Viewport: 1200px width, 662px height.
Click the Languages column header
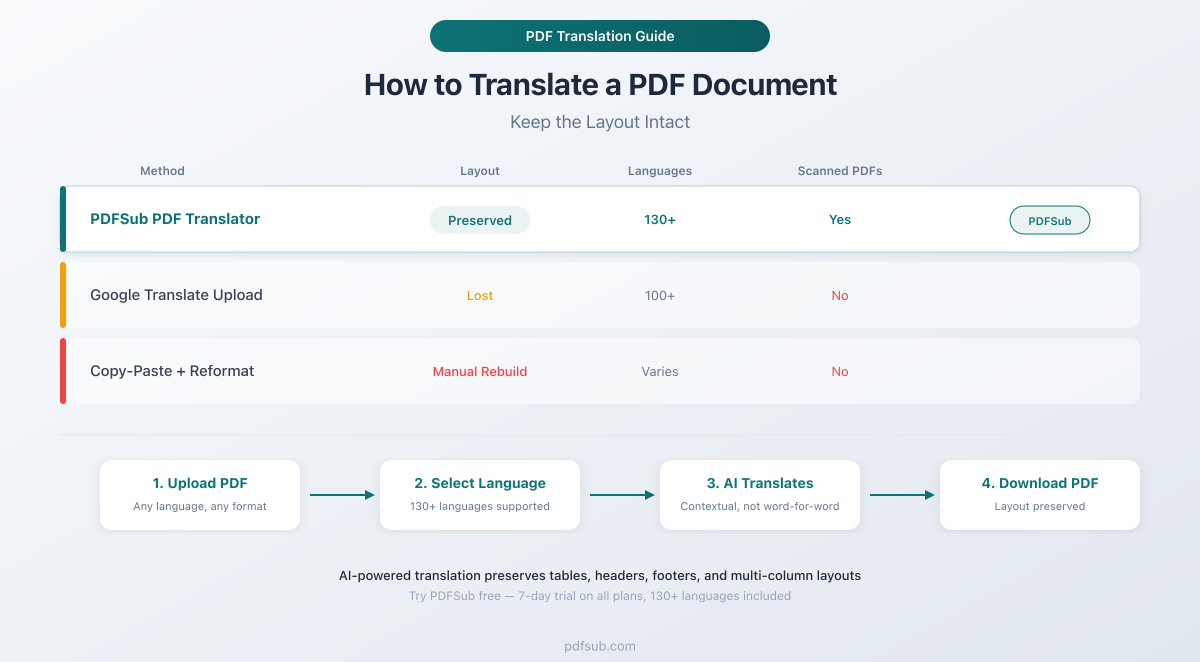(660, 171)
